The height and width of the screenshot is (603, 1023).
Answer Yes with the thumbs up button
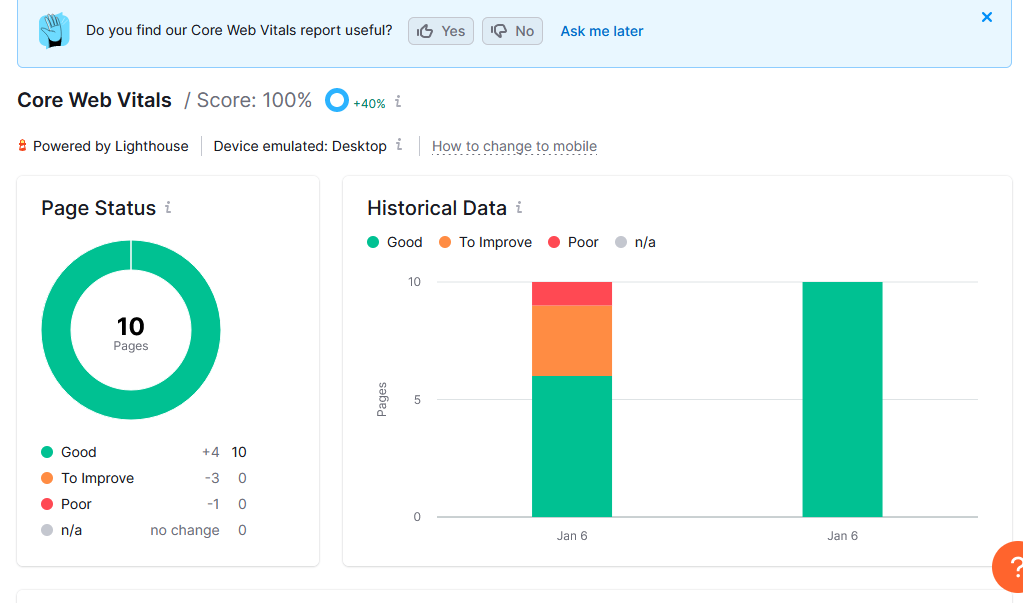[x=441, y=31]
